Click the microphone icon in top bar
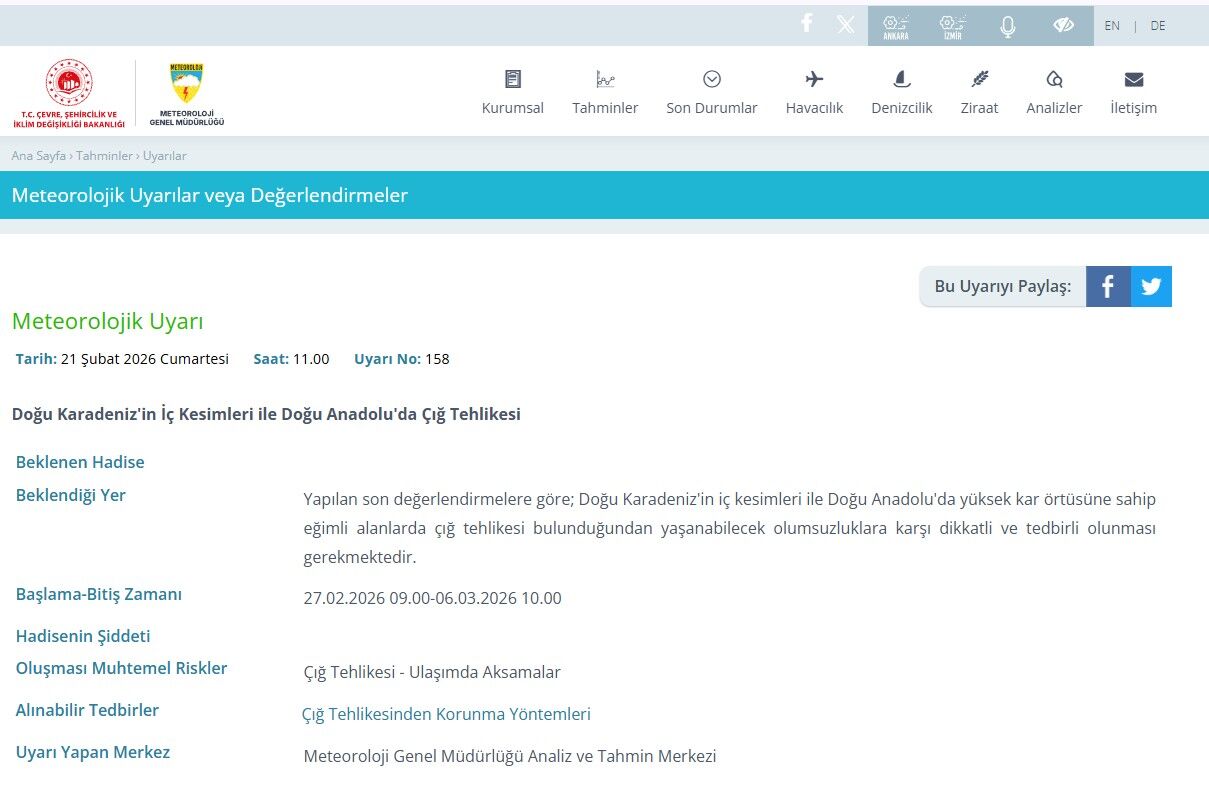This screenshot has width=1209, height=798. click(x=1008, y=27)
